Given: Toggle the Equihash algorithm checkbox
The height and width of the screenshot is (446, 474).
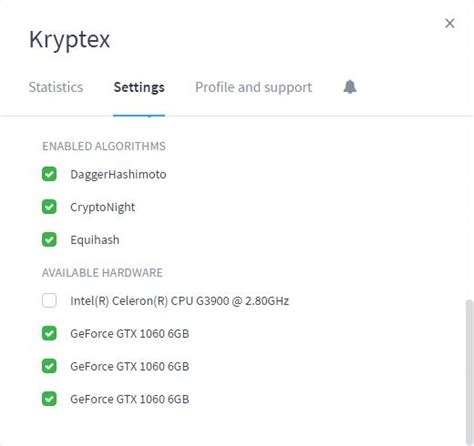Looking at the screenshot, I should pos(49,239).
